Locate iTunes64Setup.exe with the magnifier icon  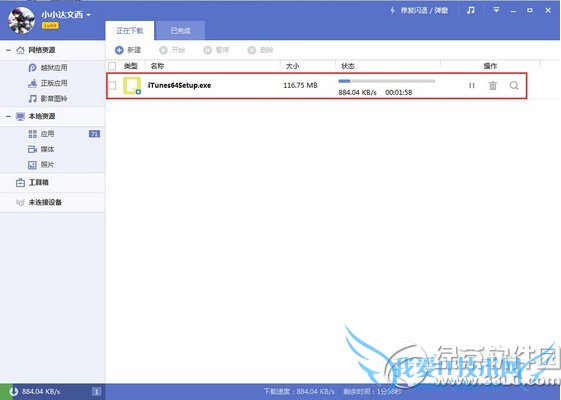(514, 86)
